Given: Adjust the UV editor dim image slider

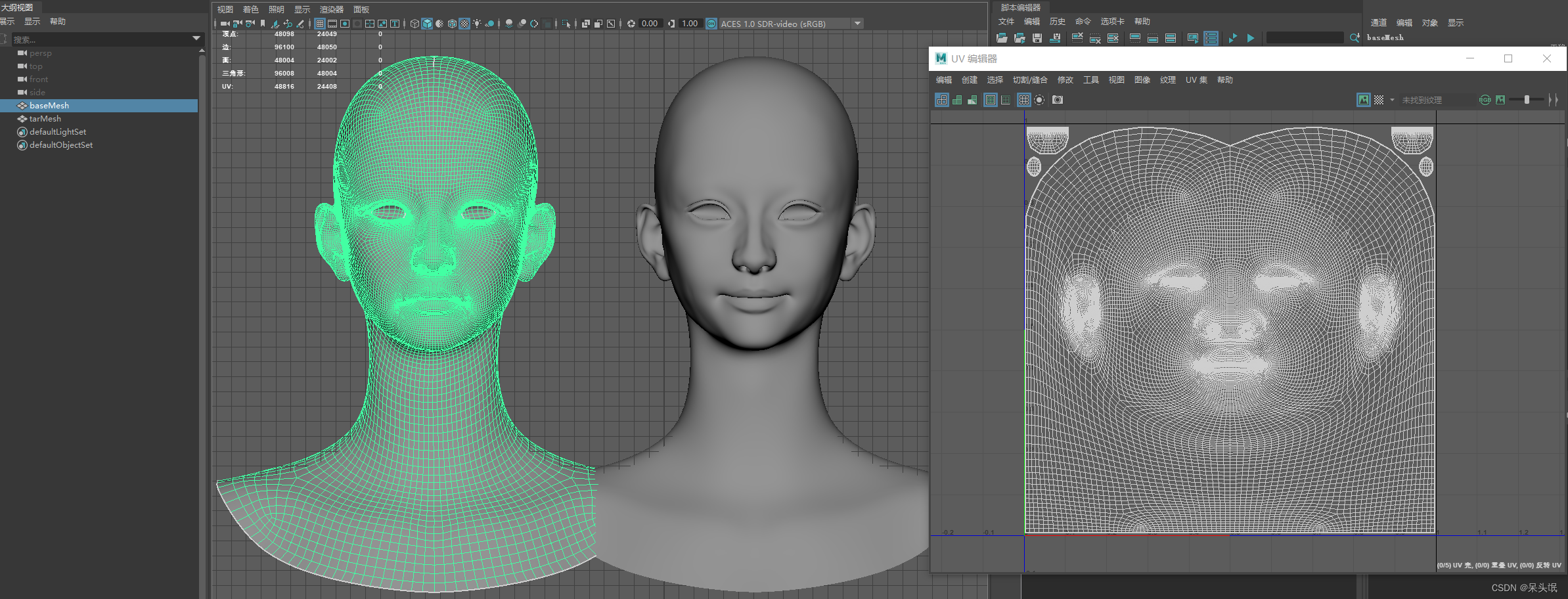Looking at the screenshot, I should click(x=1527, y=100).
